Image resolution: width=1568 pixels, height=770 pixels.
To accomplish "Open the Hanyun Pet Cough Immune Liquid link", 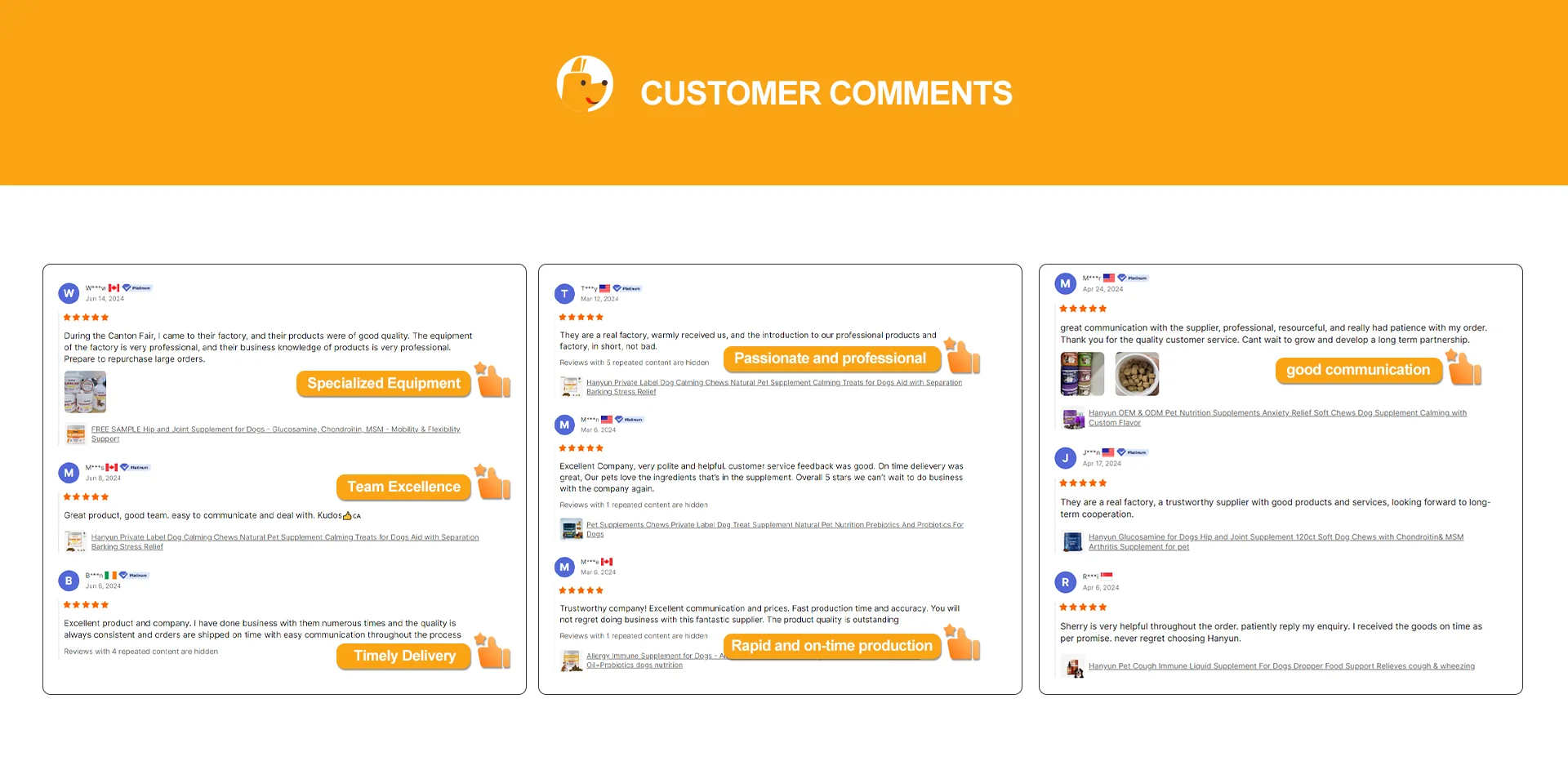I will (x=1281, y=666).
